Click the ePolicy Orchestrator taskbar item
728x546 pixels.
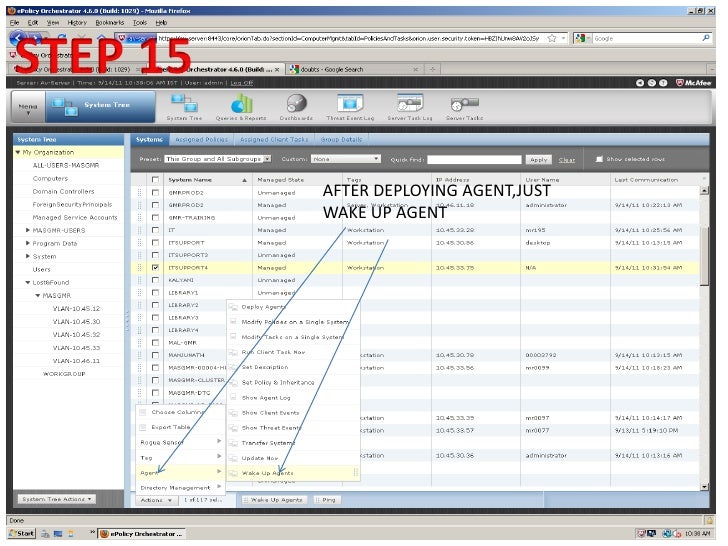(x=141, y=534)
